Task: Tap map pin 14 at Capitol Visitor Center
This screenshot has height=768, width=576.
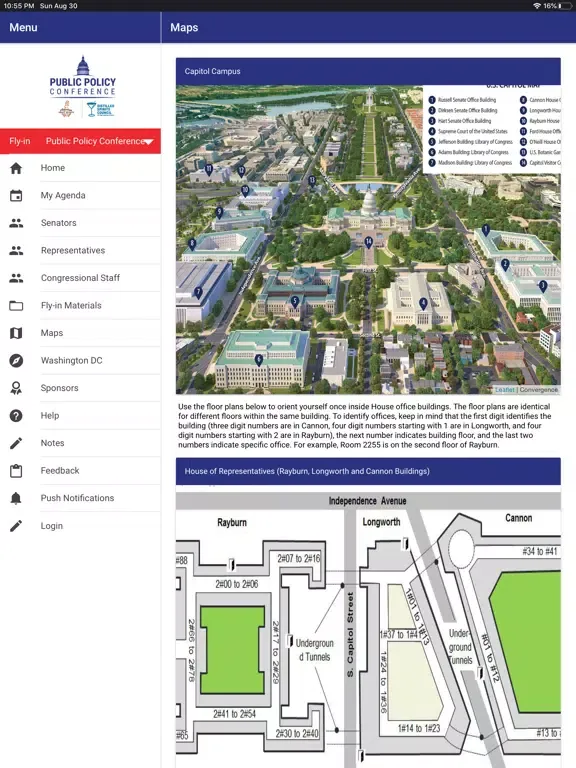Action: (368, 241)
